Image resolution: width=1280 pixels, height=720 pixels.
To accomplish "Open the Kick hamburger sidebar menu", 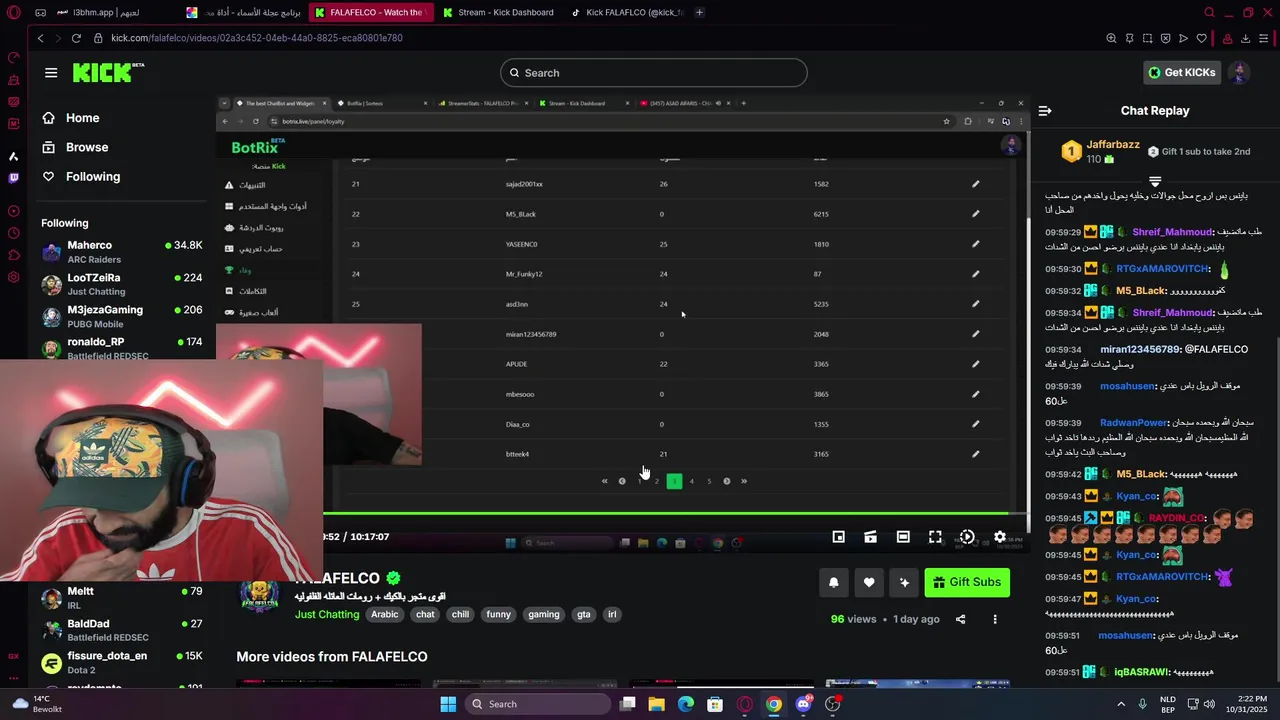I will [x=51, y=73].
